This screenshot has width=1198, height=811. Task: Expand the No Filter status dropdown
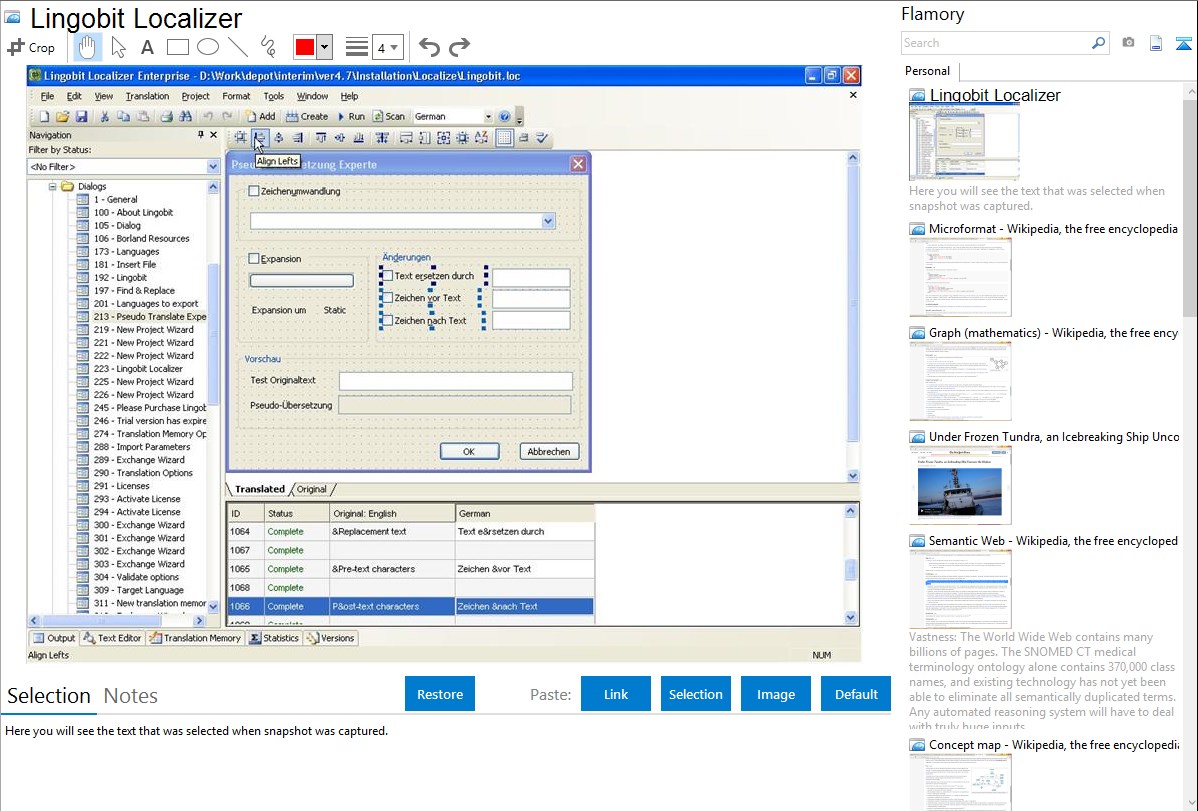213,167
